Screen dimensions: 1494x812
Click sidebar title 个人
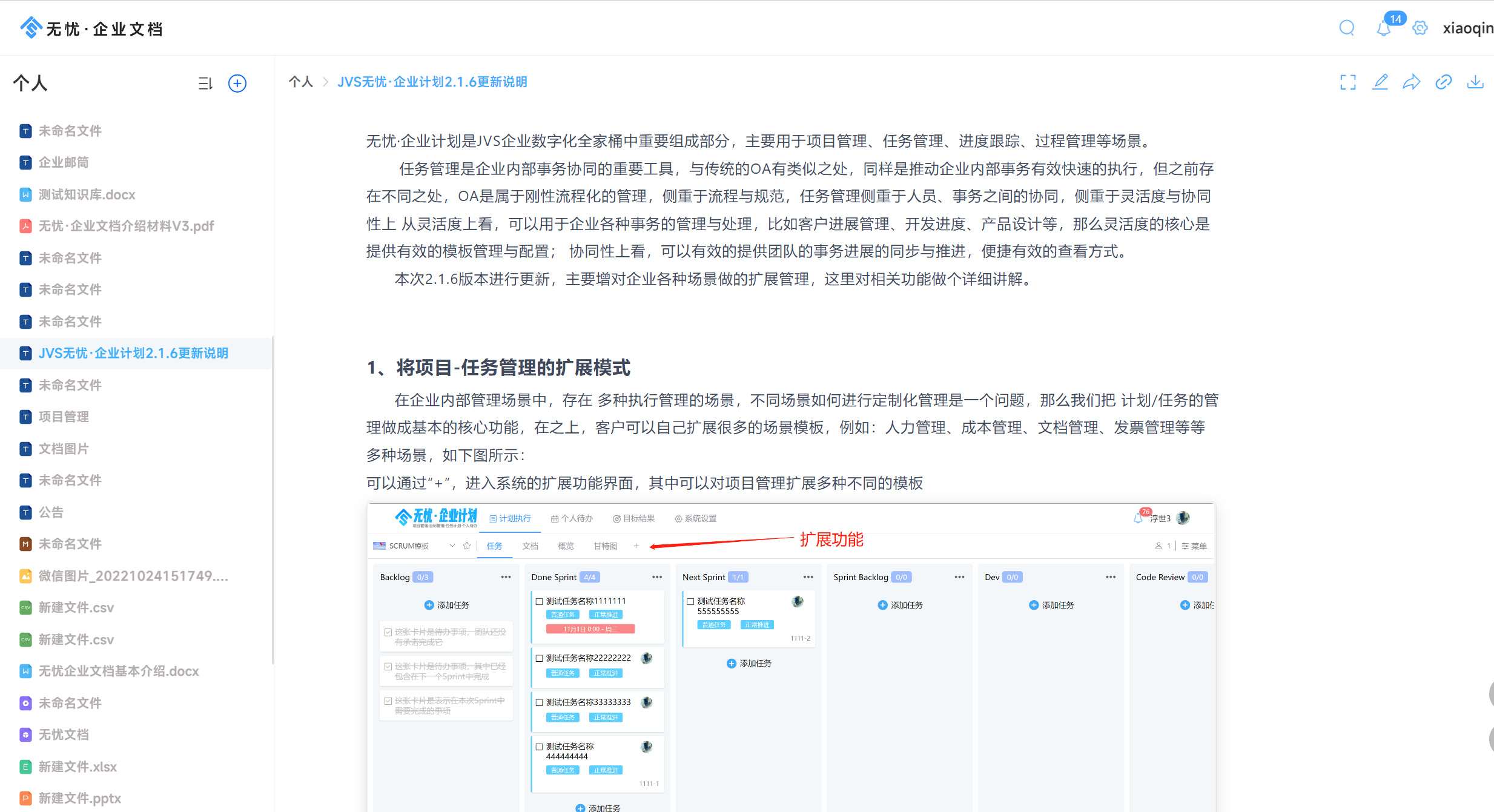pyautogui.click(x=30, y=83)
